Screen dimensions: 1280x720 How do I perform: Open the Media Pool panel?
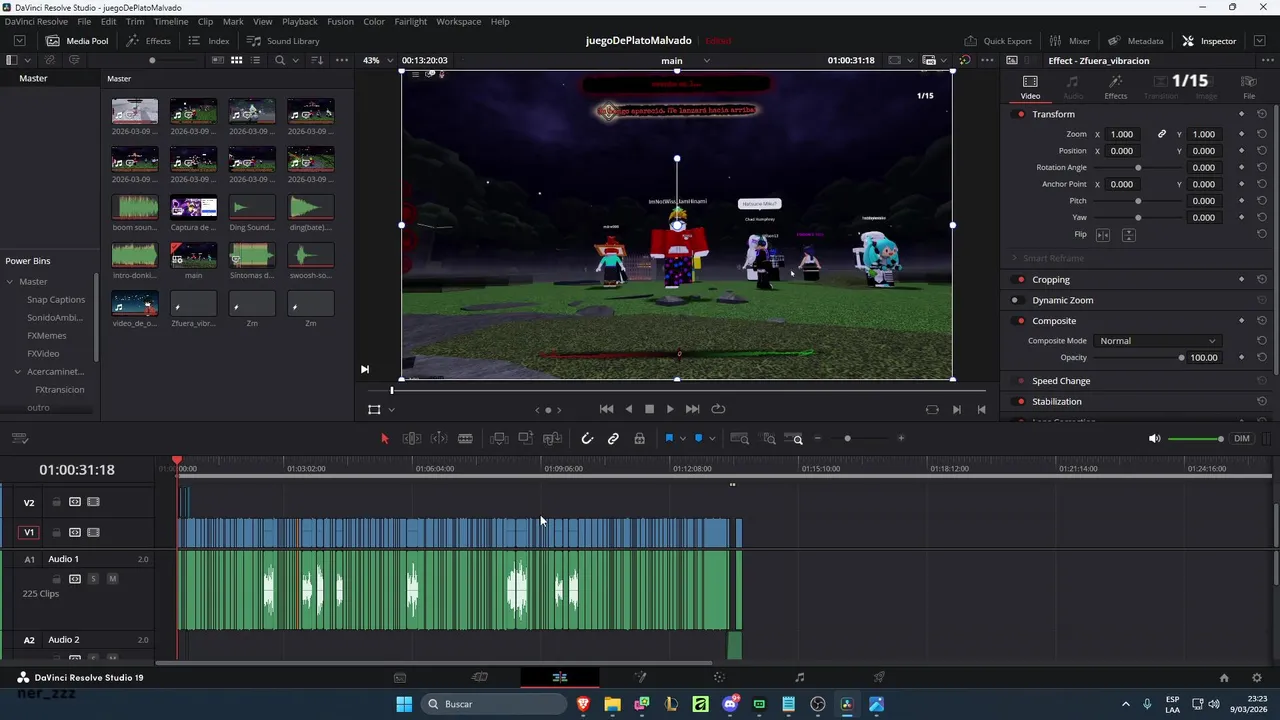click(77, 41)
